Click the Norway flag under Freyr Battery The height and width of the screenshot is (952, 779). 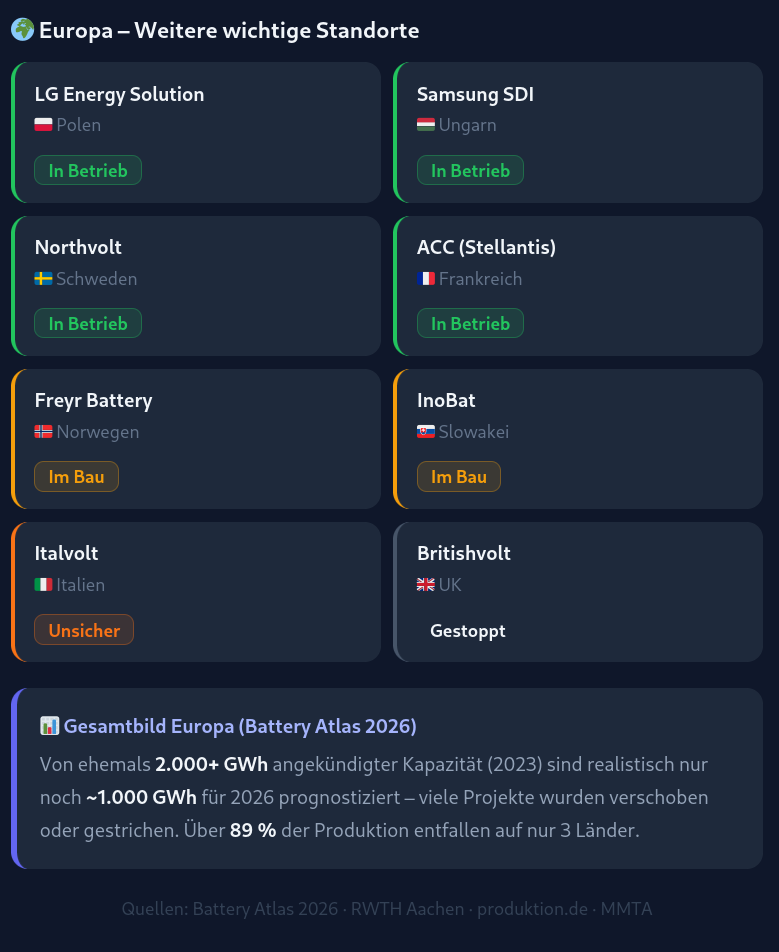pos(43,432)
